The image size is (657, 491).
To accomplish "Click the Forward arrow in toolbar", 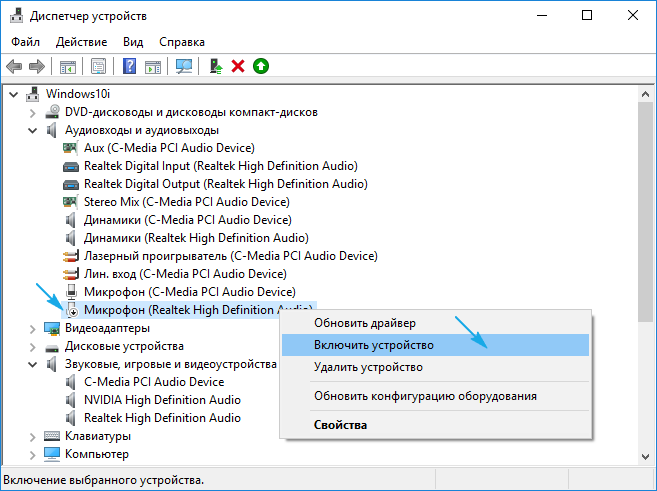I will 37,66.
